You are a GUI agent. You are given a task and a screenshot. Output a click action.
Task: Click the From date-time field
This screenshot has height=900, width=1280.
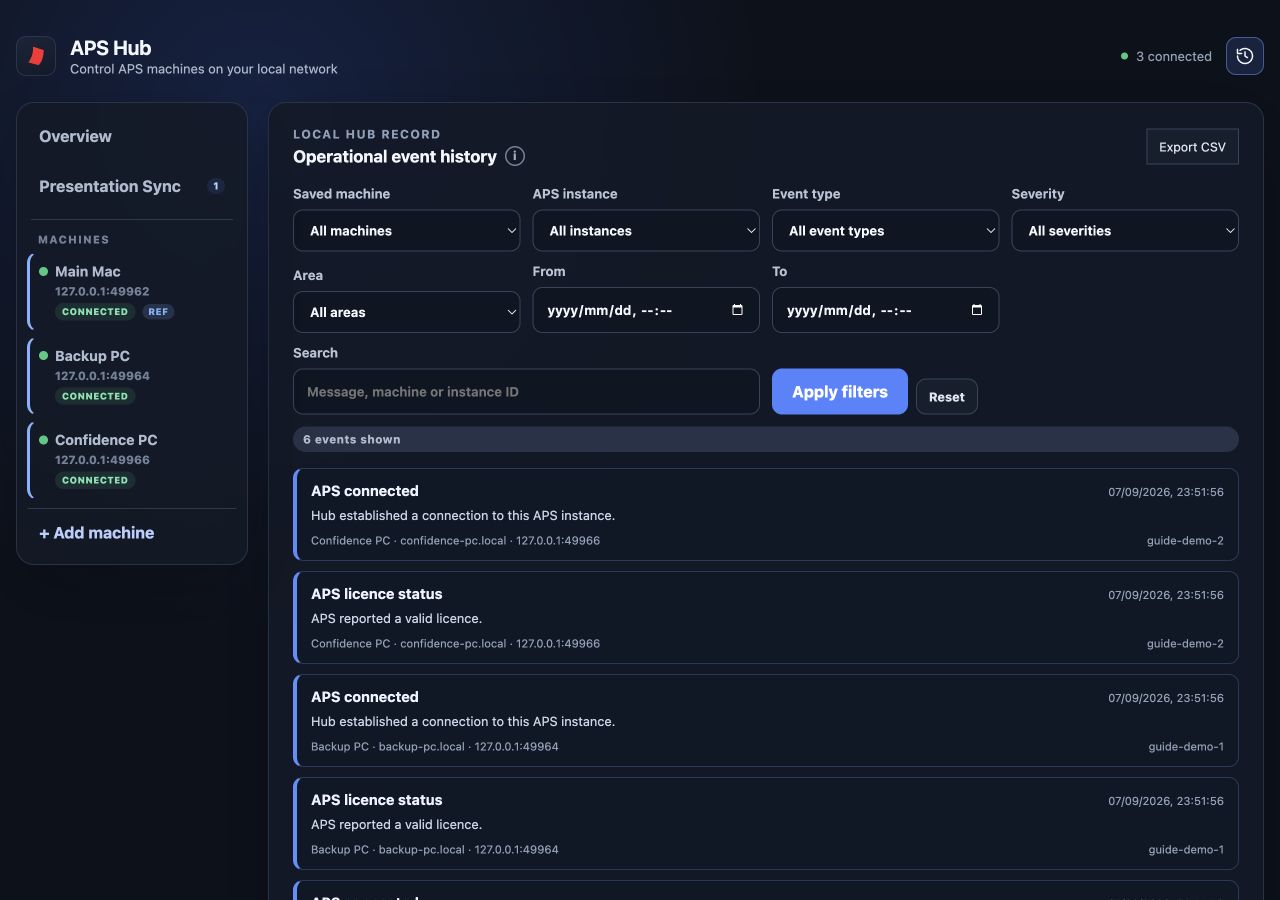coord(646,310)
